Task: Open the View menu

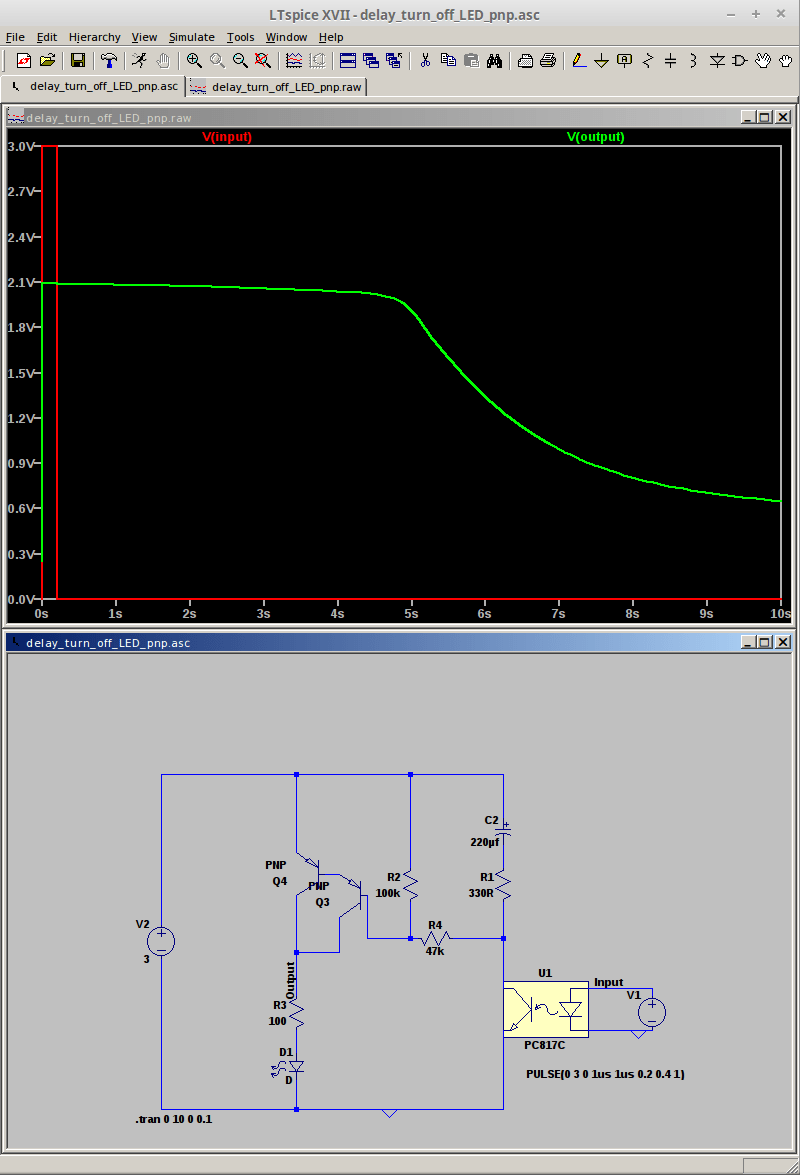Action: (x=144, y=37)
